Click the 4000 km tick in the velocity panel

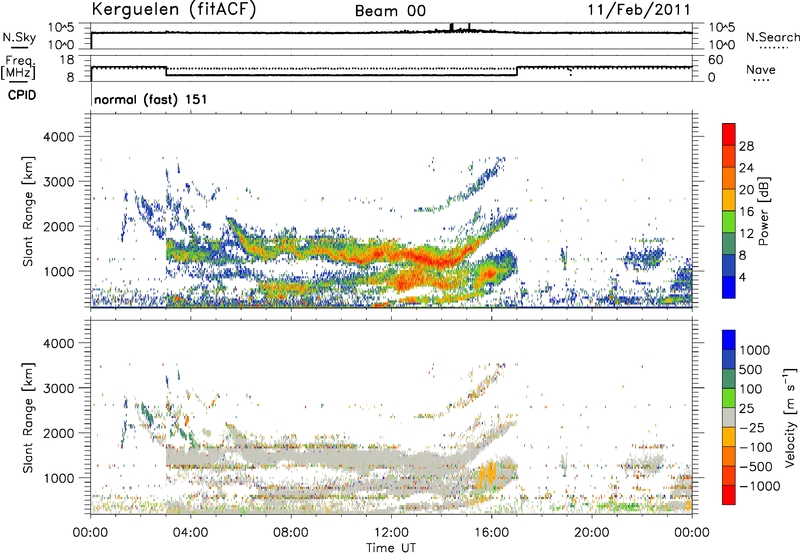click(x=58, y=343)
